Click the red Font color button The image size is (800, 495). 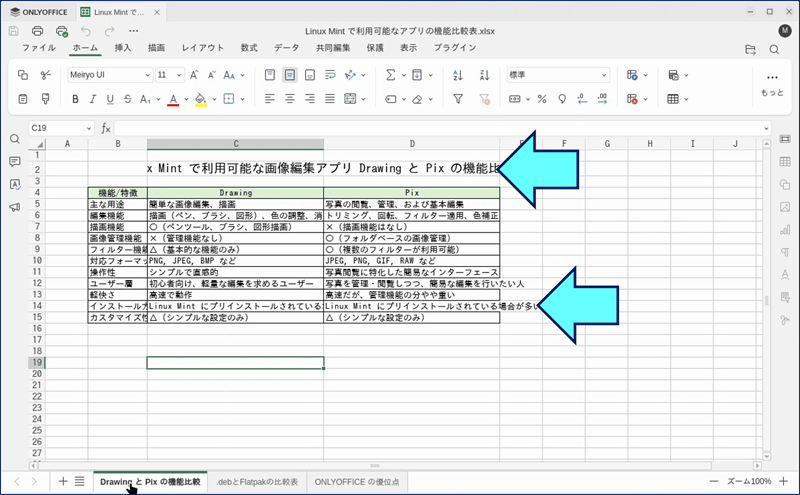click(x=173, y=99)
